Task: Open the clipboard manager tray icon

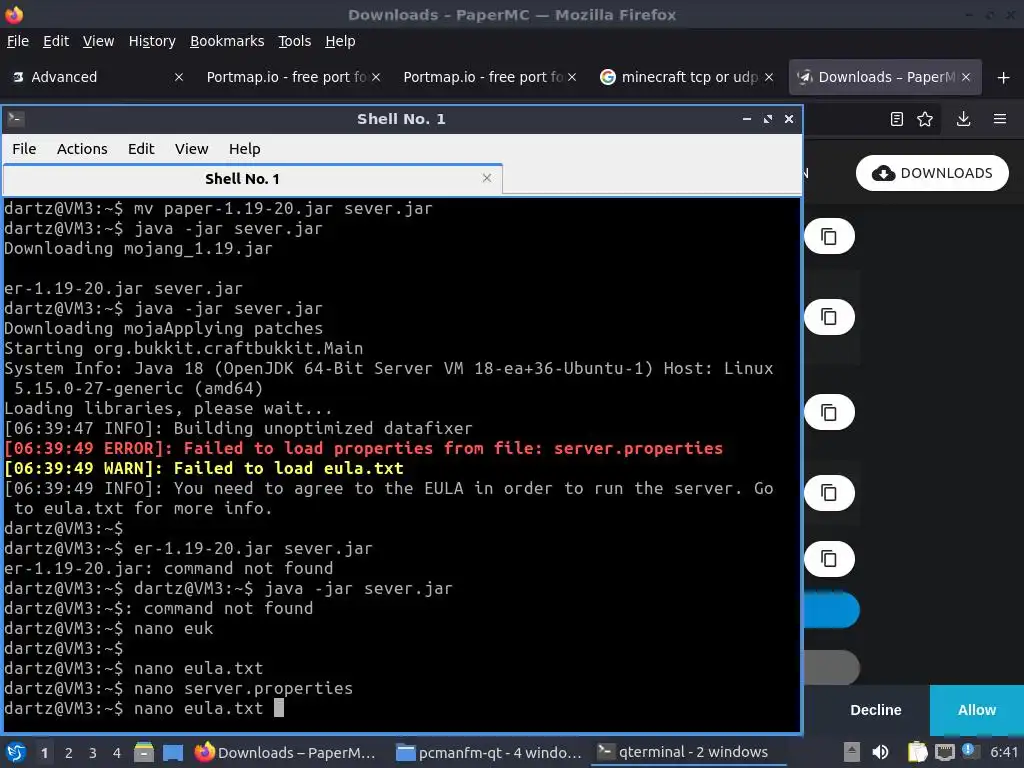Action: pyautogui.click(x=917, y=752)
